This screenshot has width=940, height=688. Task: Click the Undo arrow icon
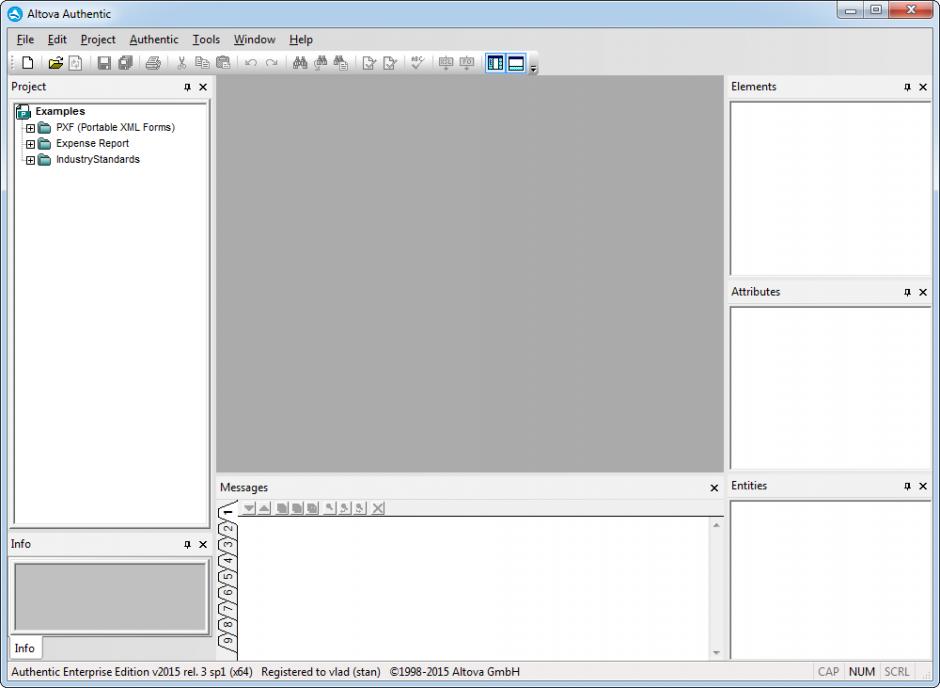coord(251,63)
